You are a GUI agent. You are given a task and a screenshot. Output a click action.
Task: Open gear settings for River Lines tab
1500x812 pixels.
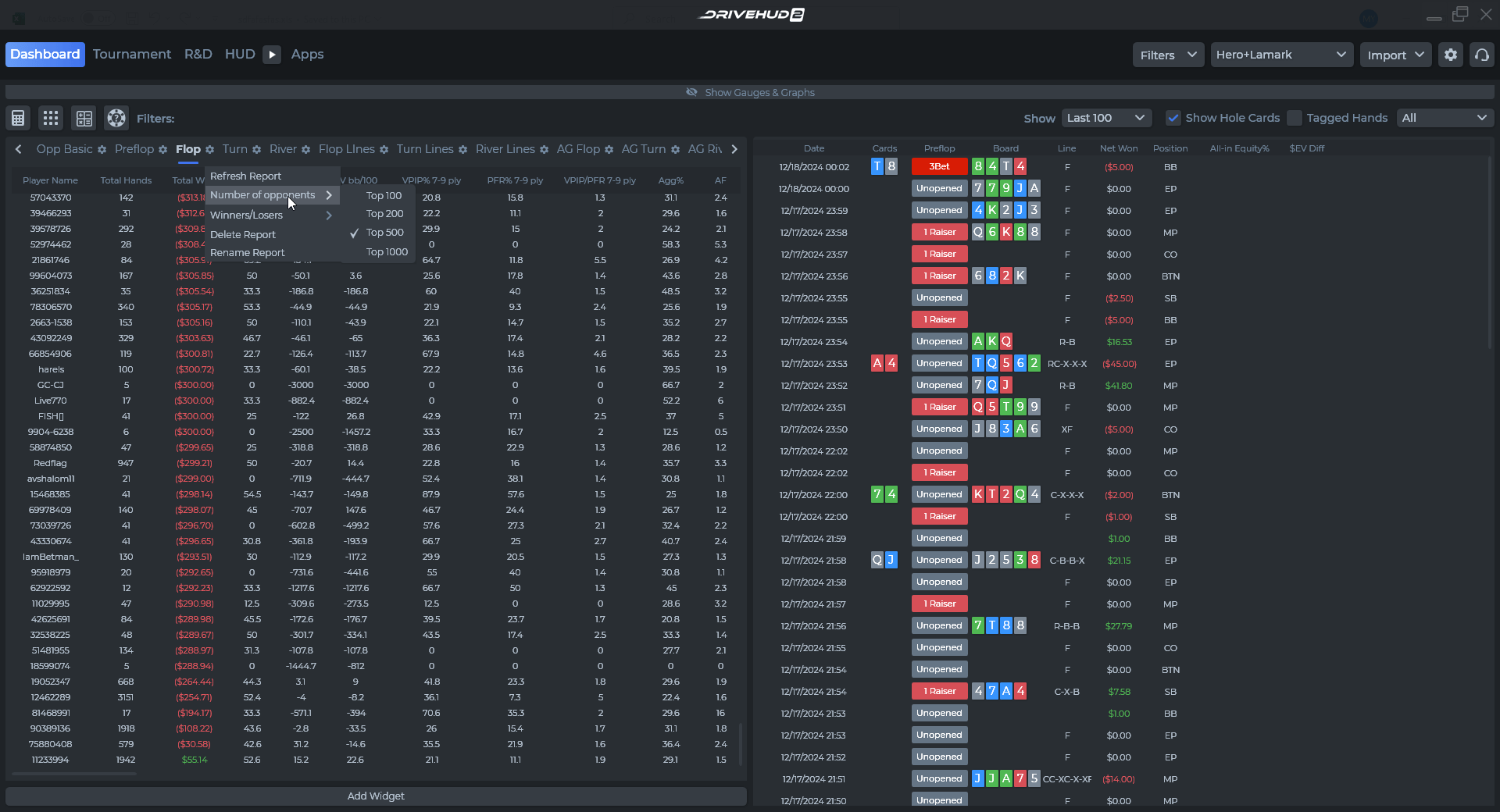tap(544, 149)
